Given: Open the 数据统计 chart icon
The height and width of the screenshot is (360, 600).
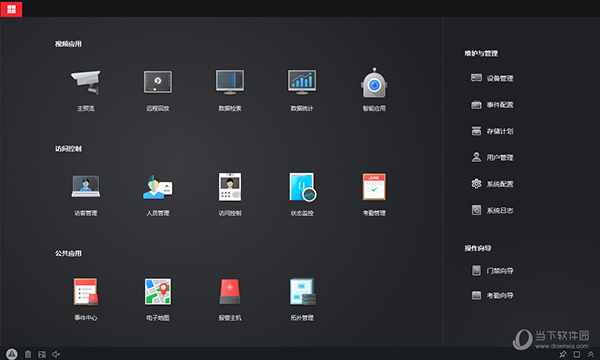Looking at the screenshot, I should point(302,82).
